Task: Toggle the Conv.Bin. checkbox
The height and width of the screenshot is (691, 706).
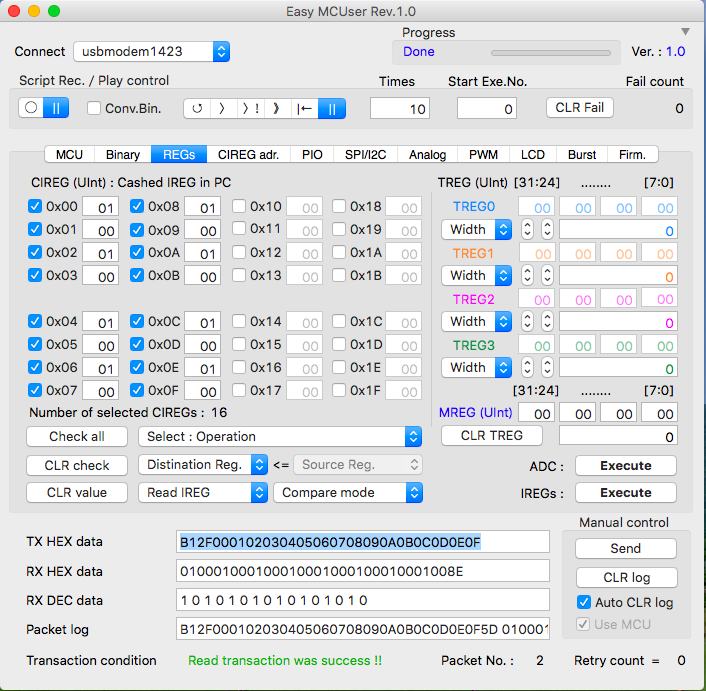Action: (x=94, y=108)
